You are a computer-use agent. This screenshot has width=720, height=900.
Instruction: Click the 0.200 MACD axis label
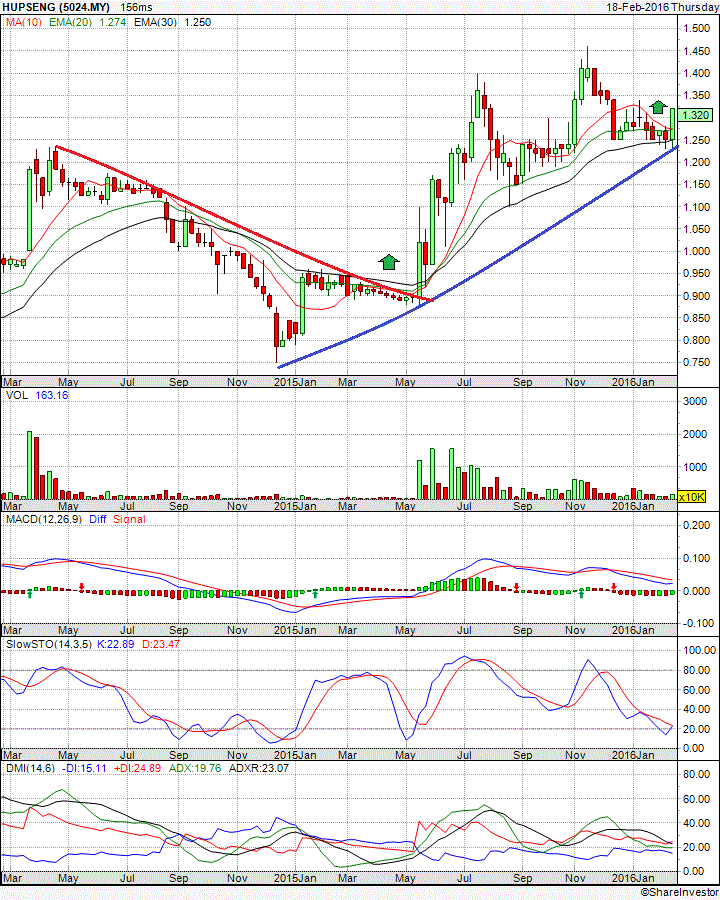(696, 525)
